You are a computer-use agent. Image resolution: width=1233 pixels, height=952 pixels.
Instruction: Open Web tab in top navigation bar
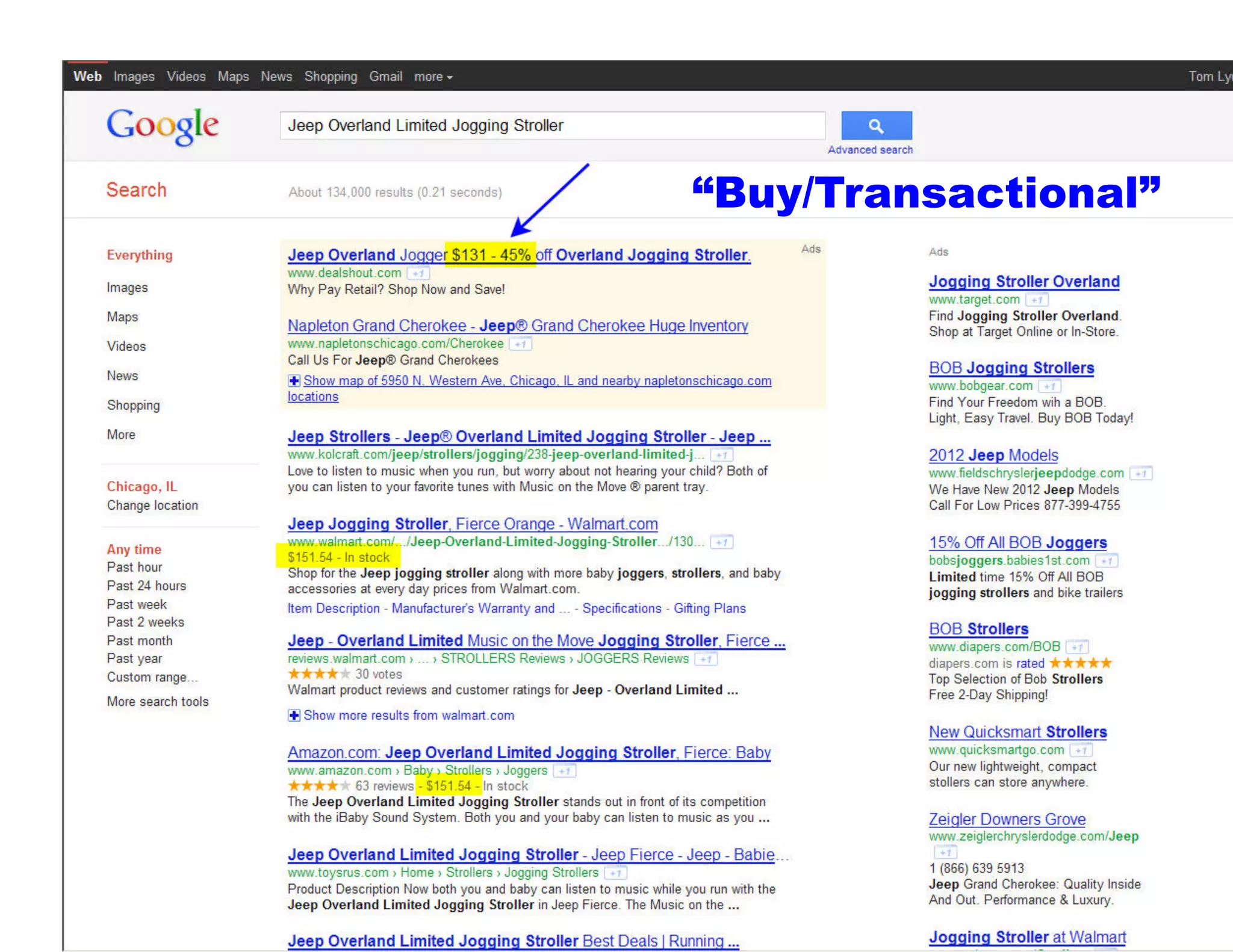tap(87, 76)
